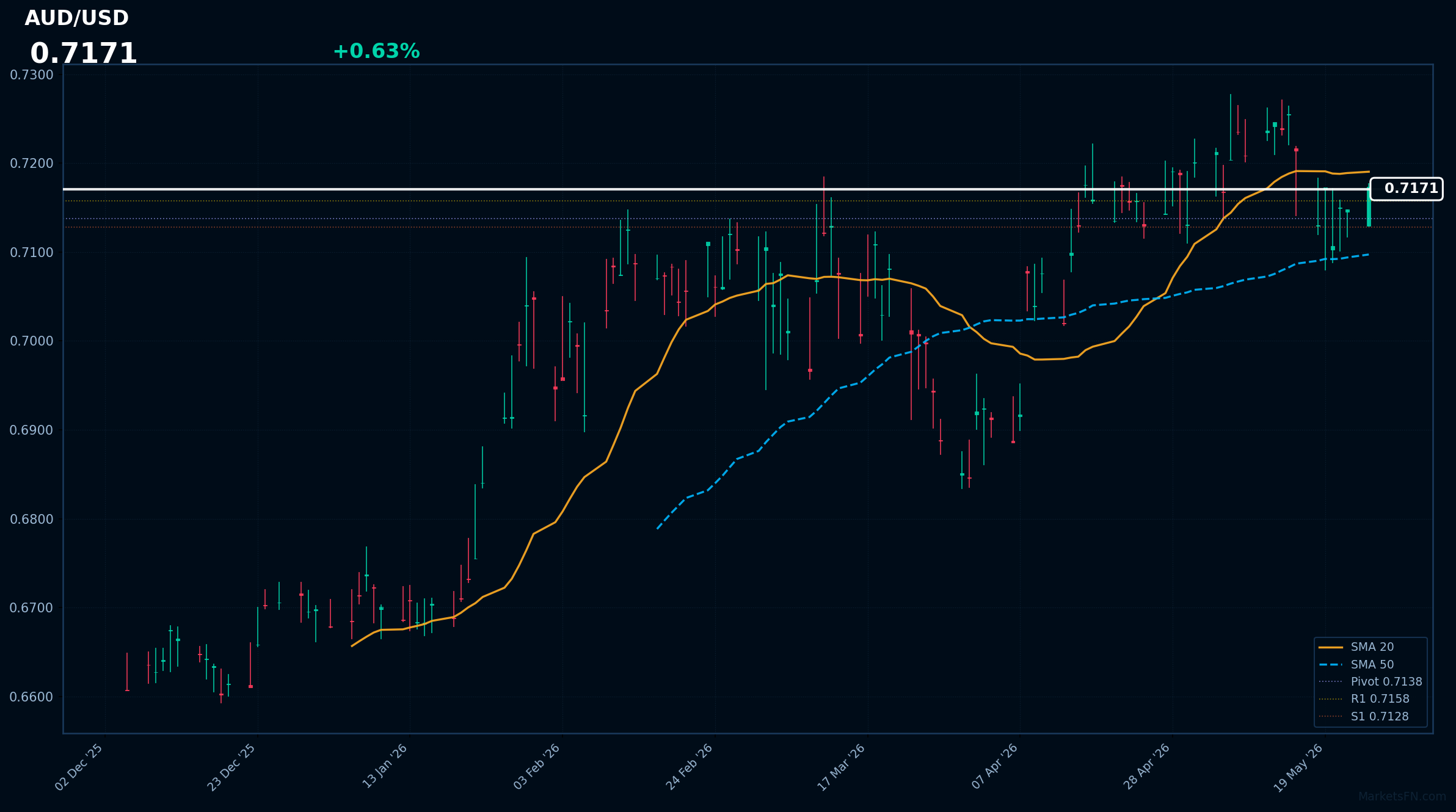Click the AUD/USD pair title
Viewport: 1456px width, 812px height.
coord(76,18)
